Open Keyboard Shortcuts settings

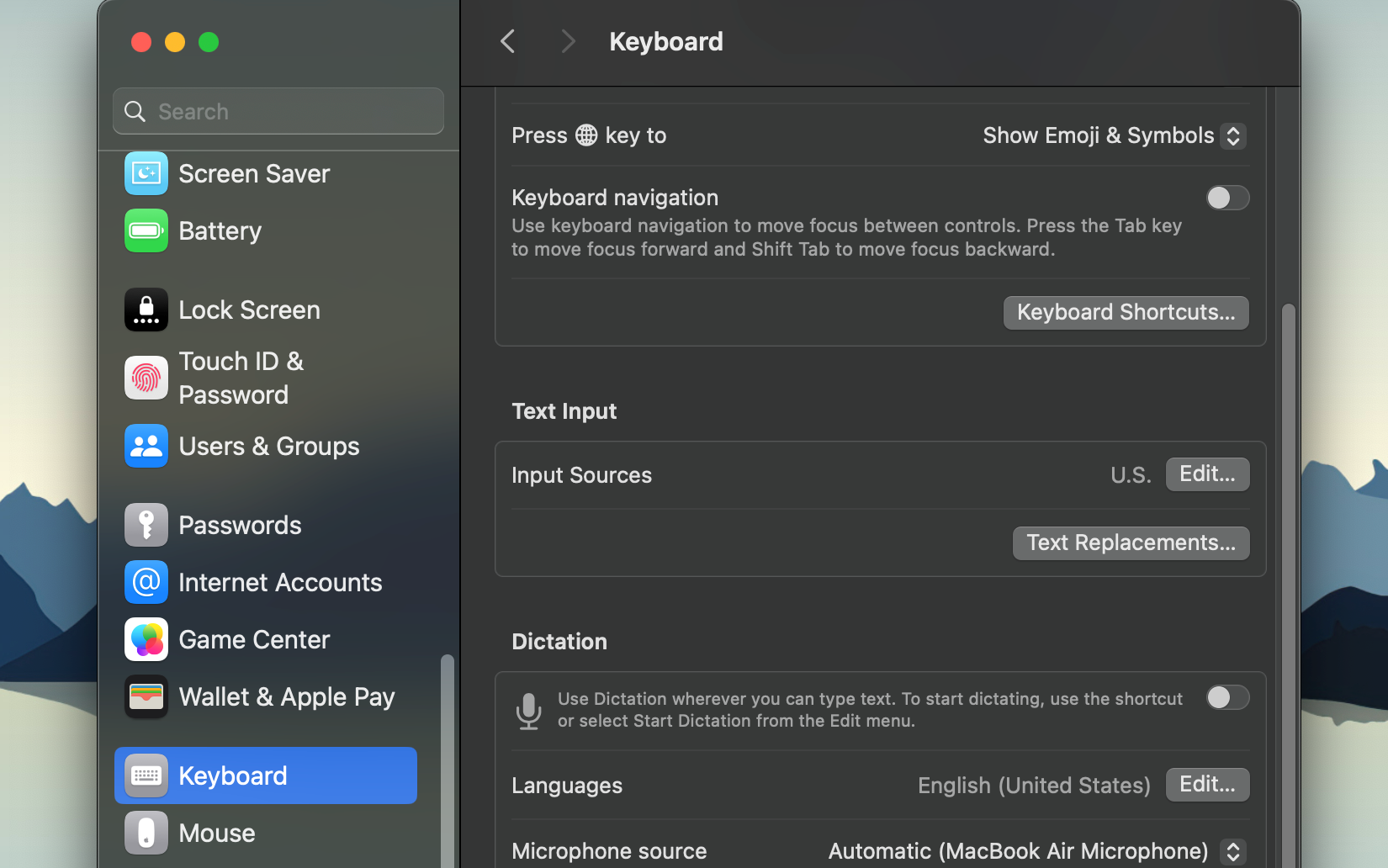1126,312
